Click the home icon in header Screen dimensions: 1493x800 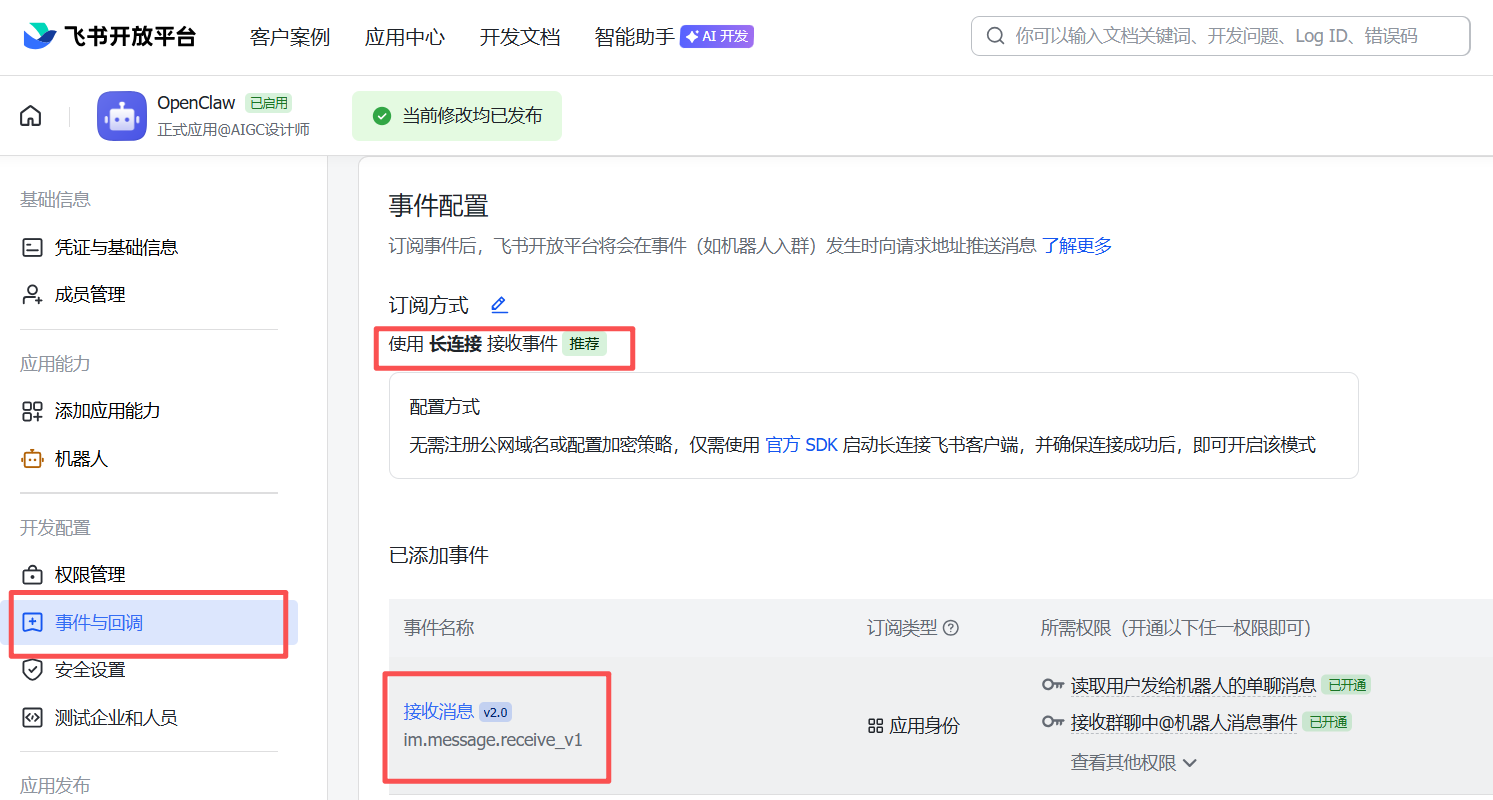31,116
